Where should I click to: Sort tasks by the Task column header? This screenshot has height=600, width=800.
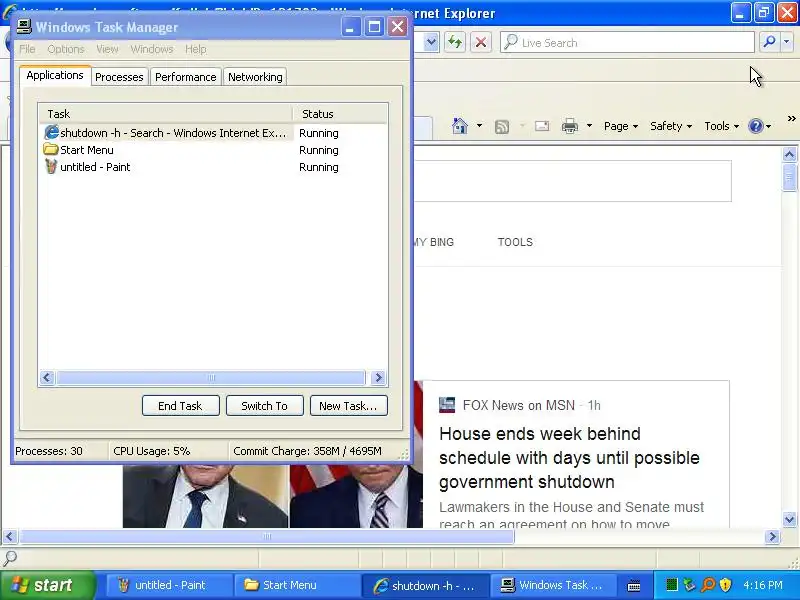tap(165, 114)
